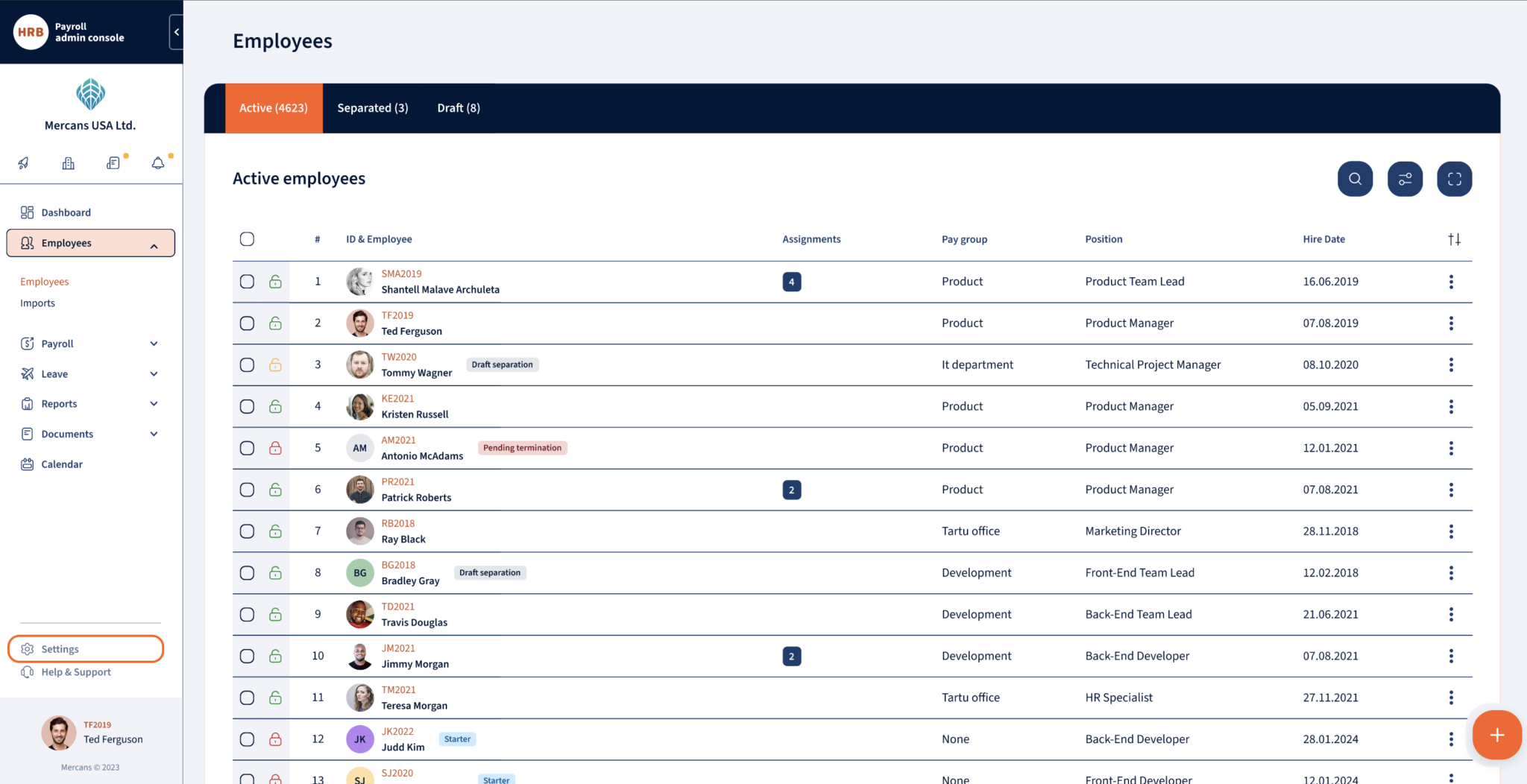1527x784 pixels.
Task: Click the sort icon in the table header
Action: (1455, 239)
